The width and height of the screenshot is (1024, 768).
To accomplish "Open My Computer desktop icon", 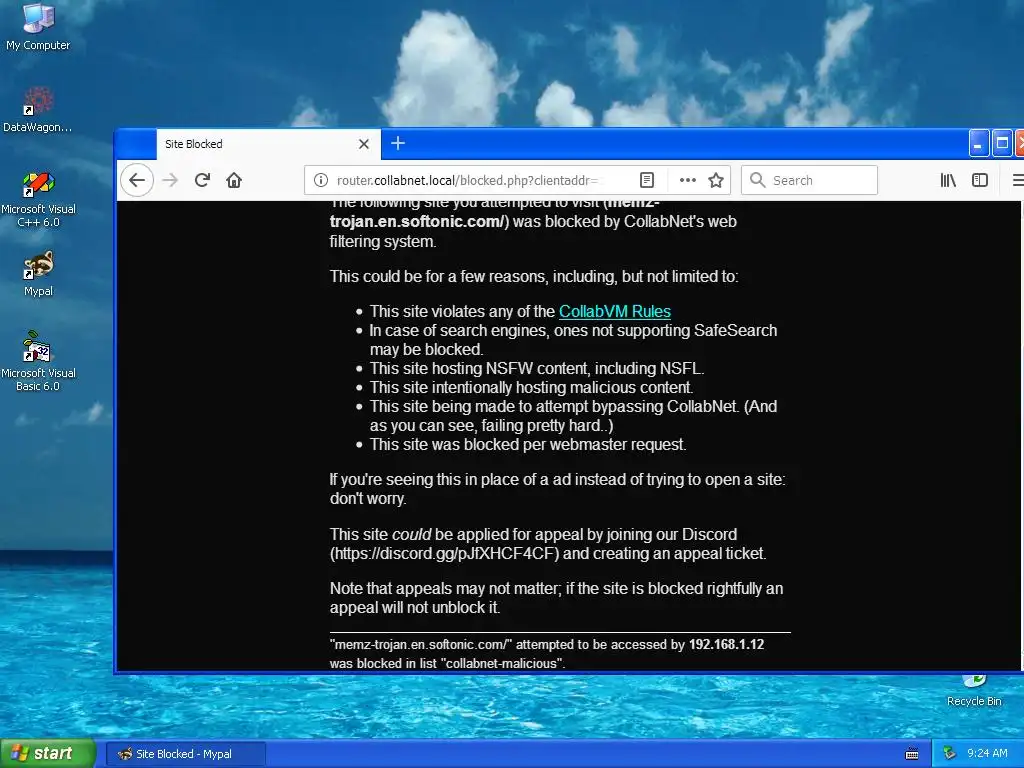I will [38, 27].
